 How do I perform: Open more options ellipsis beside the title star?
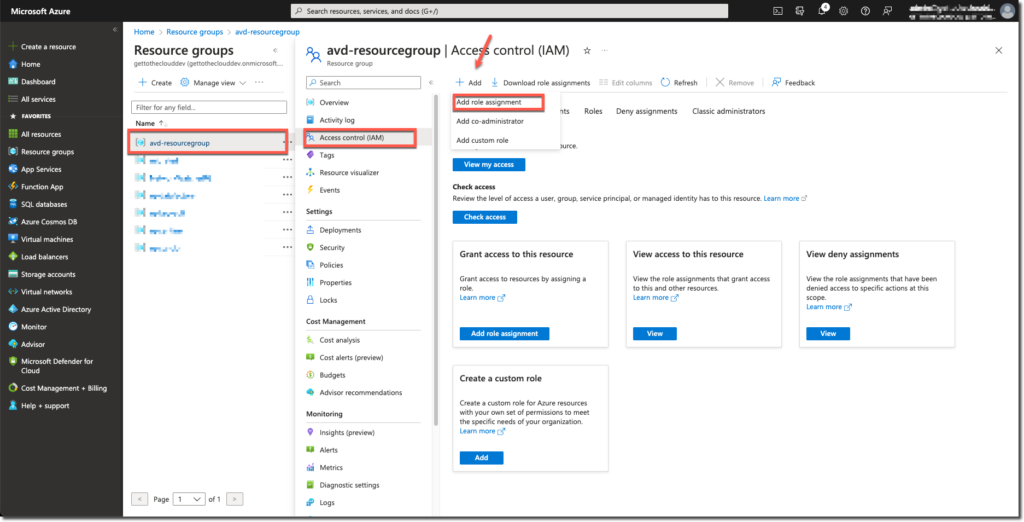605,50
